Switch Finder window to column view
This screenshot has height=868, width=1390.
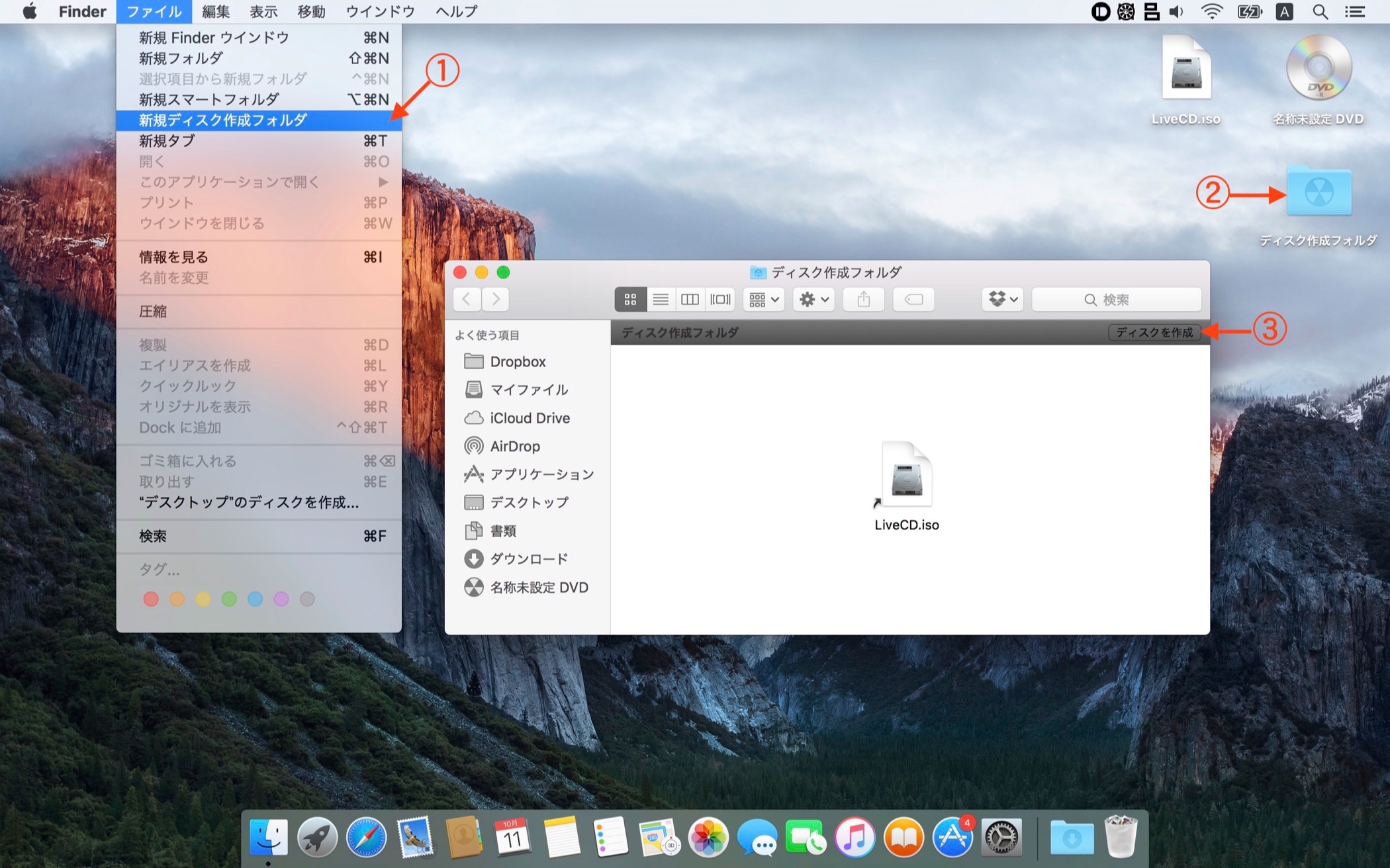[x=690, y=300]
